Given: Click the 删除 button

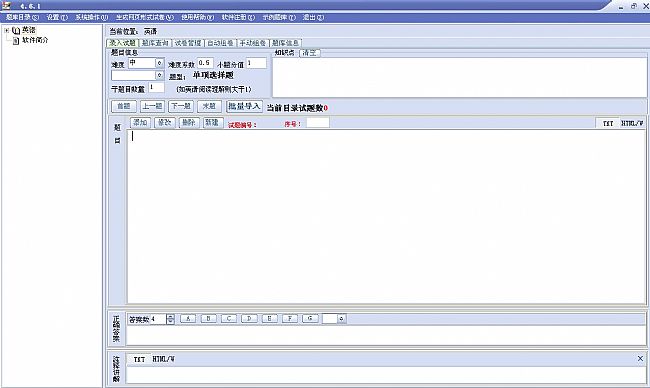Looking at the screenshot, I should [189, 123].
